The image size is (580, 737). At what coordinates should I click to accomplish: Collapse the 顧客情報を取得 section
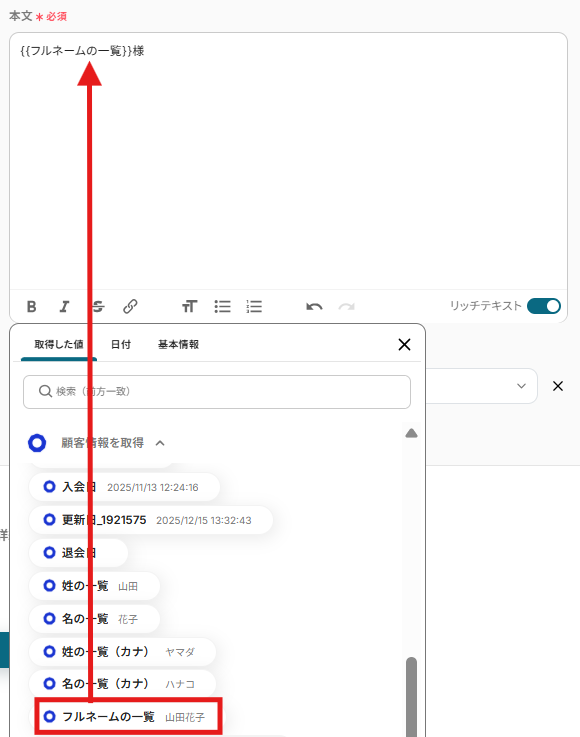(x=160, y=443)
